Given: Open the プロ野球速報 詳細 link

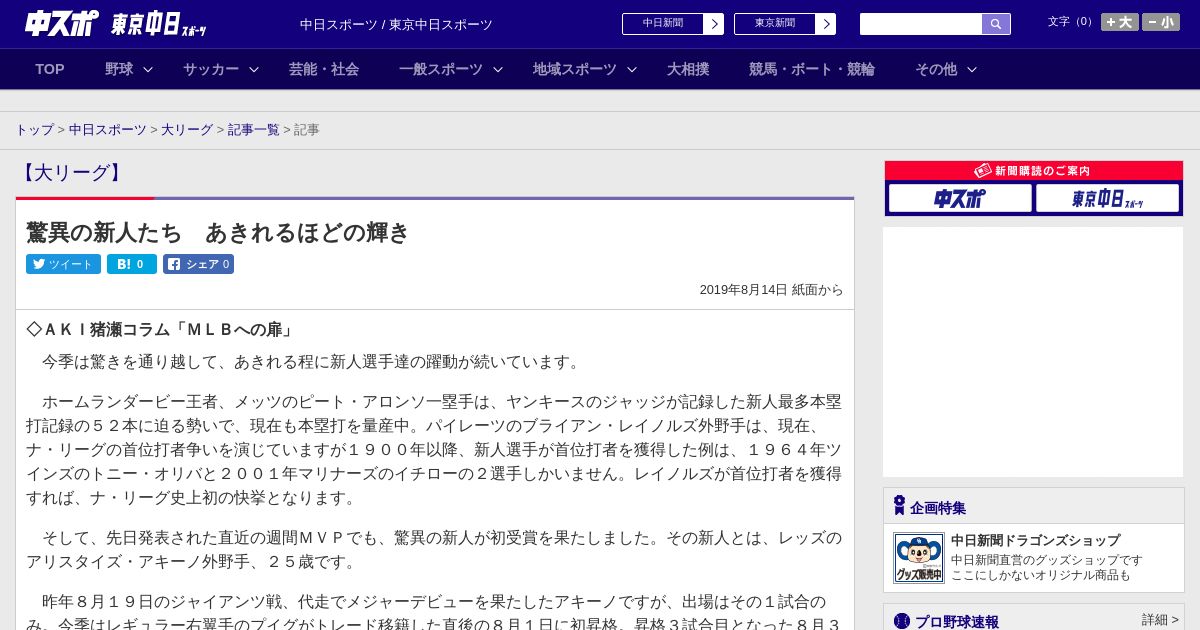Looking at the screenshot, I should [x=1160, y=620].
